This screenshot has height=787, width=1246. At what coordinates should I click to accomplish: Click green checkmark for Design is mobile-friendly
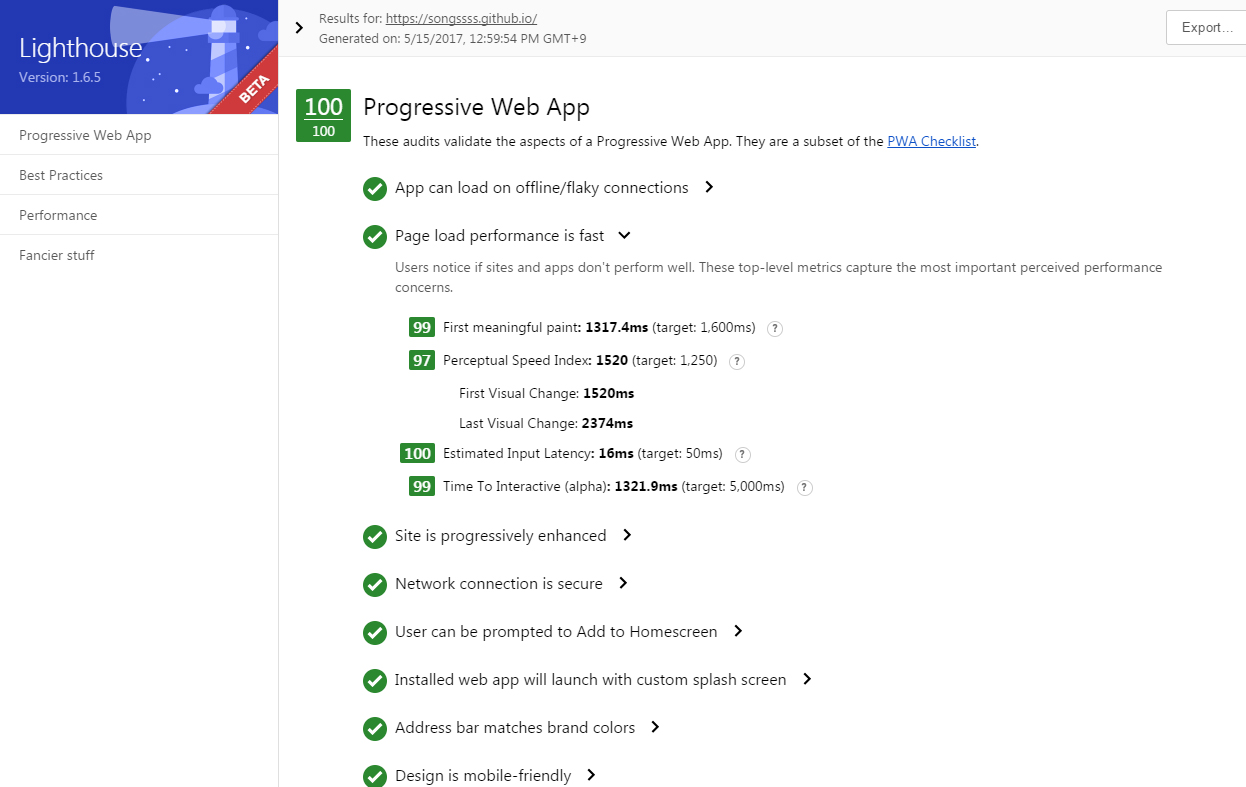tap(375, 776)
